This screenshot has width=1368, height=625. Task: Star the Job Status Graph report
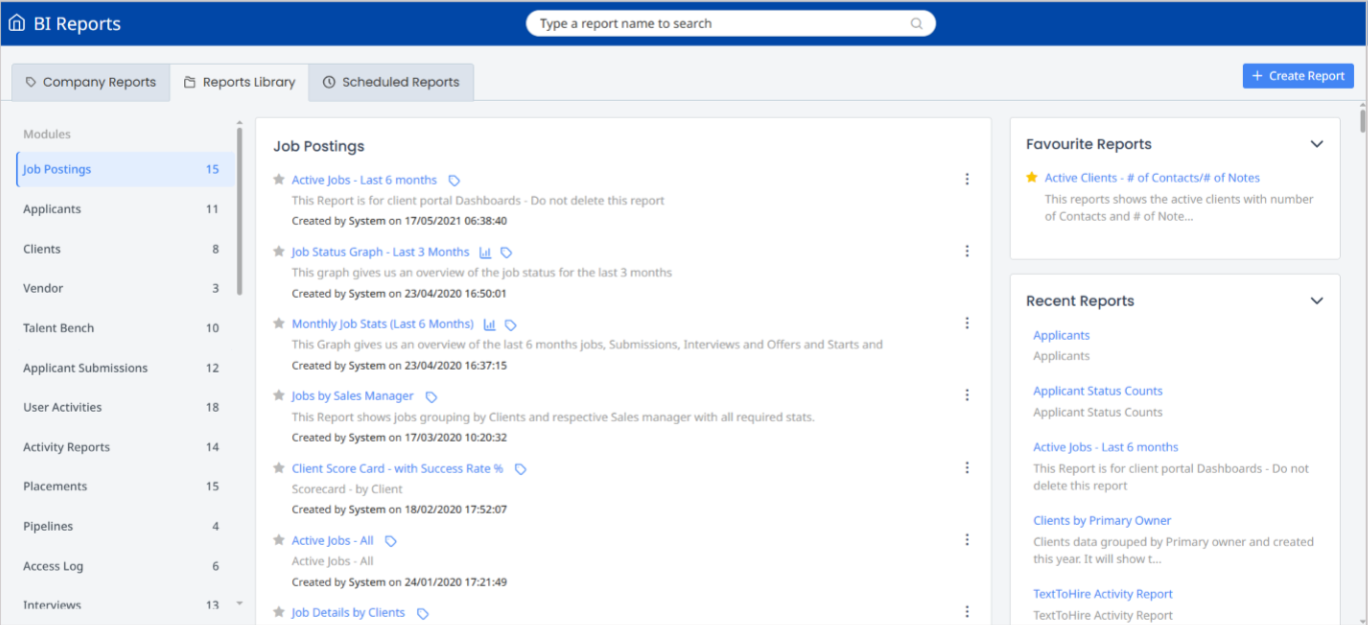point(279,252)
